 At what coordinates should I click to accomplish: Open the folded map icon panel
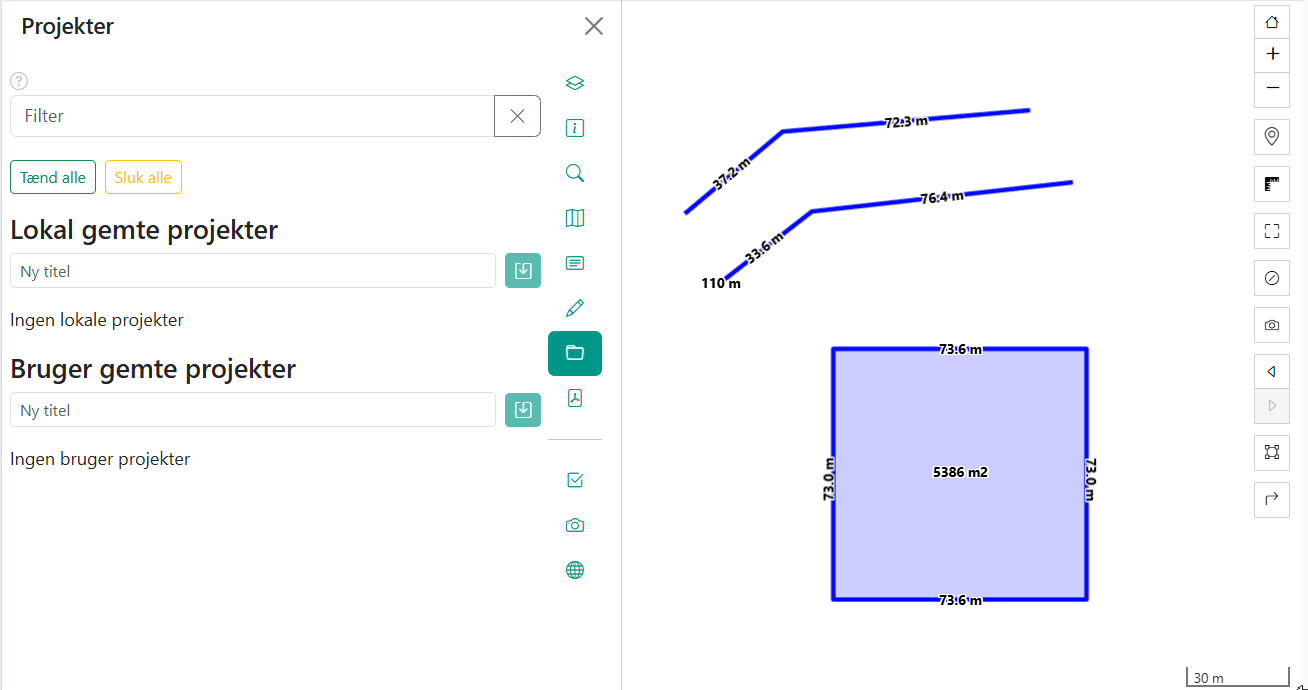pos(574,218)
